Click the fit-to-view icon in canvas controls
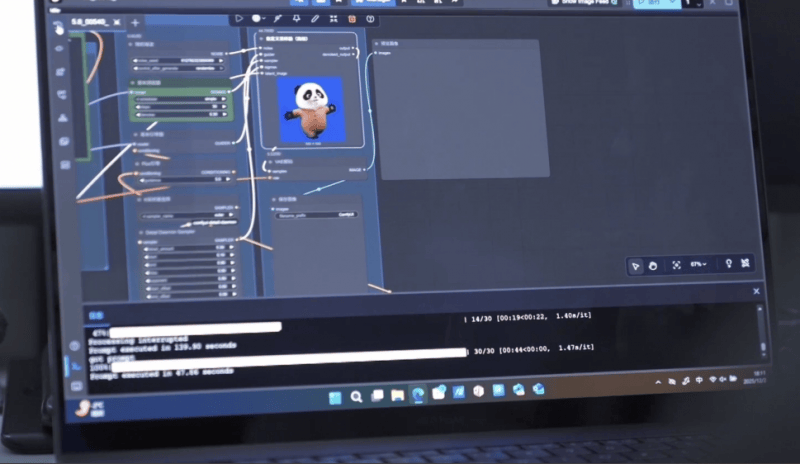 click(676, 265)
